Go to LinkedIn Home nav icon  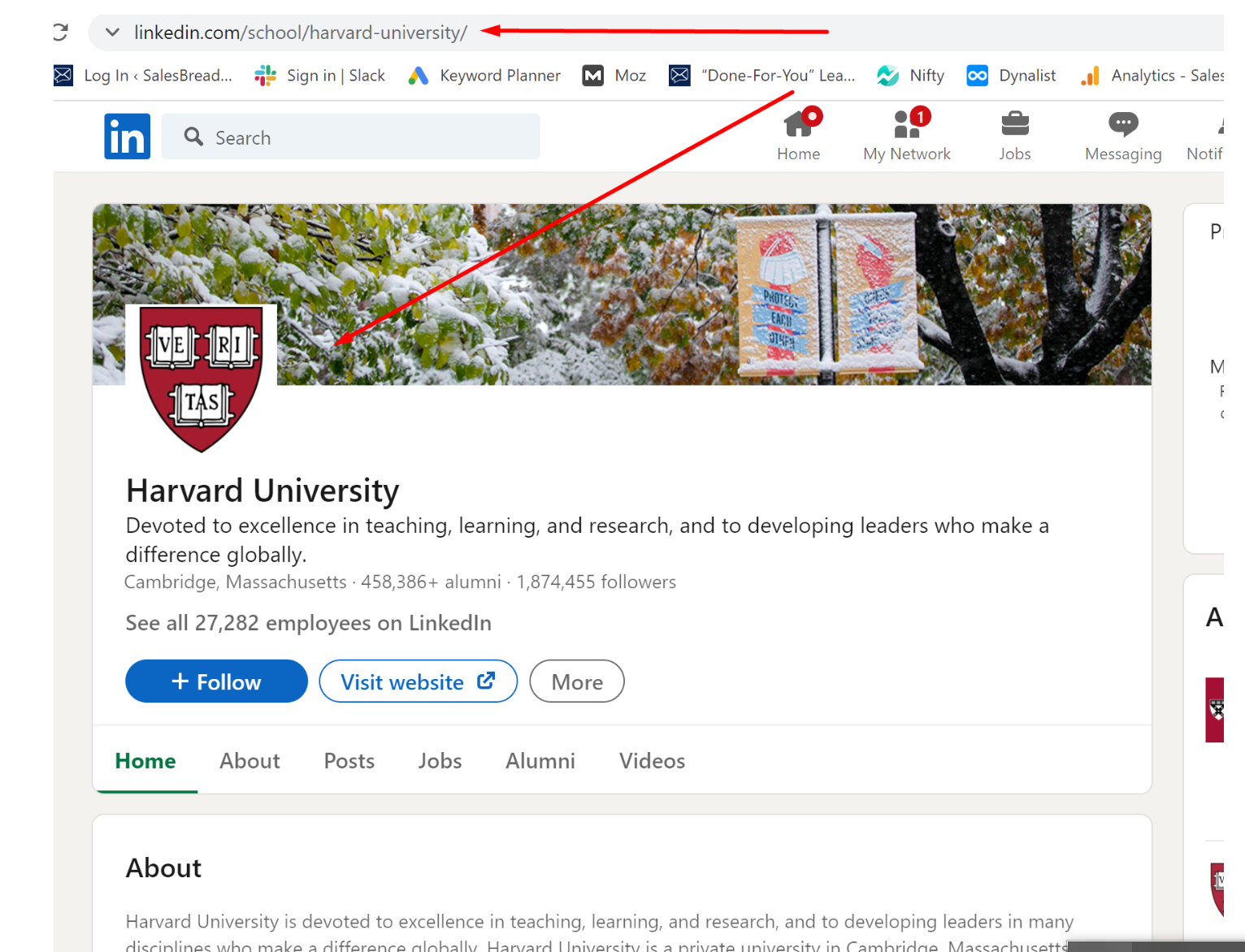pos(798,136)
